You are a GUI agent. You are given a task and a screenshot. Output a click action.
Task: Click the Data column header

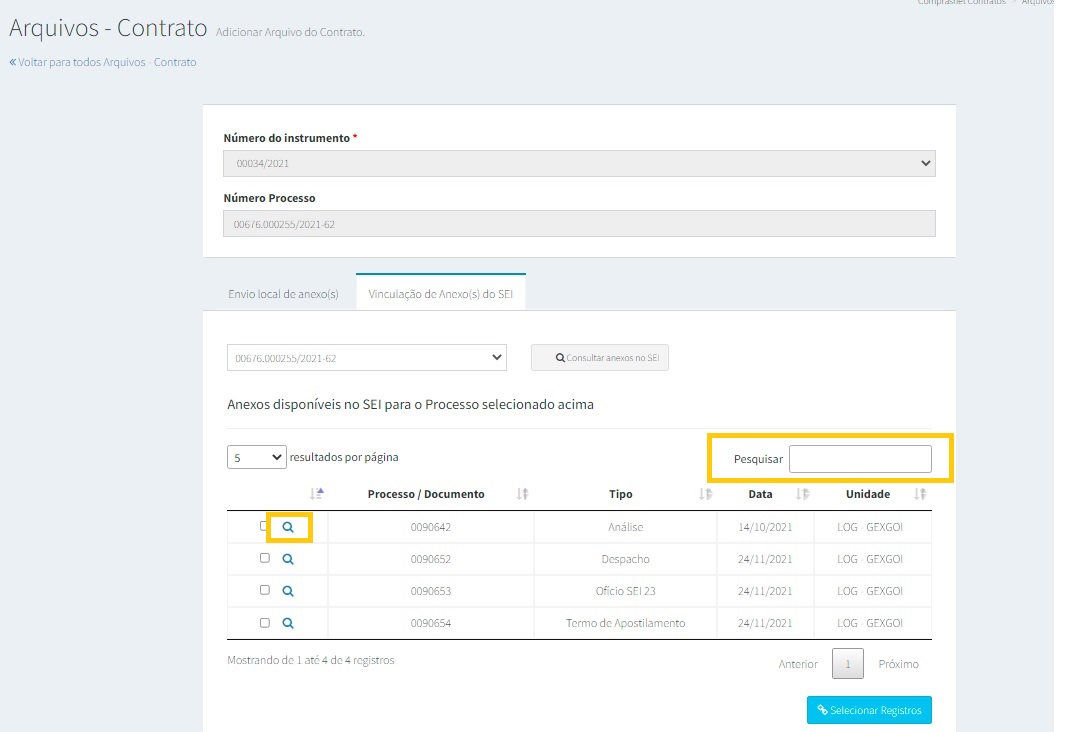click(x=760, y=494)
